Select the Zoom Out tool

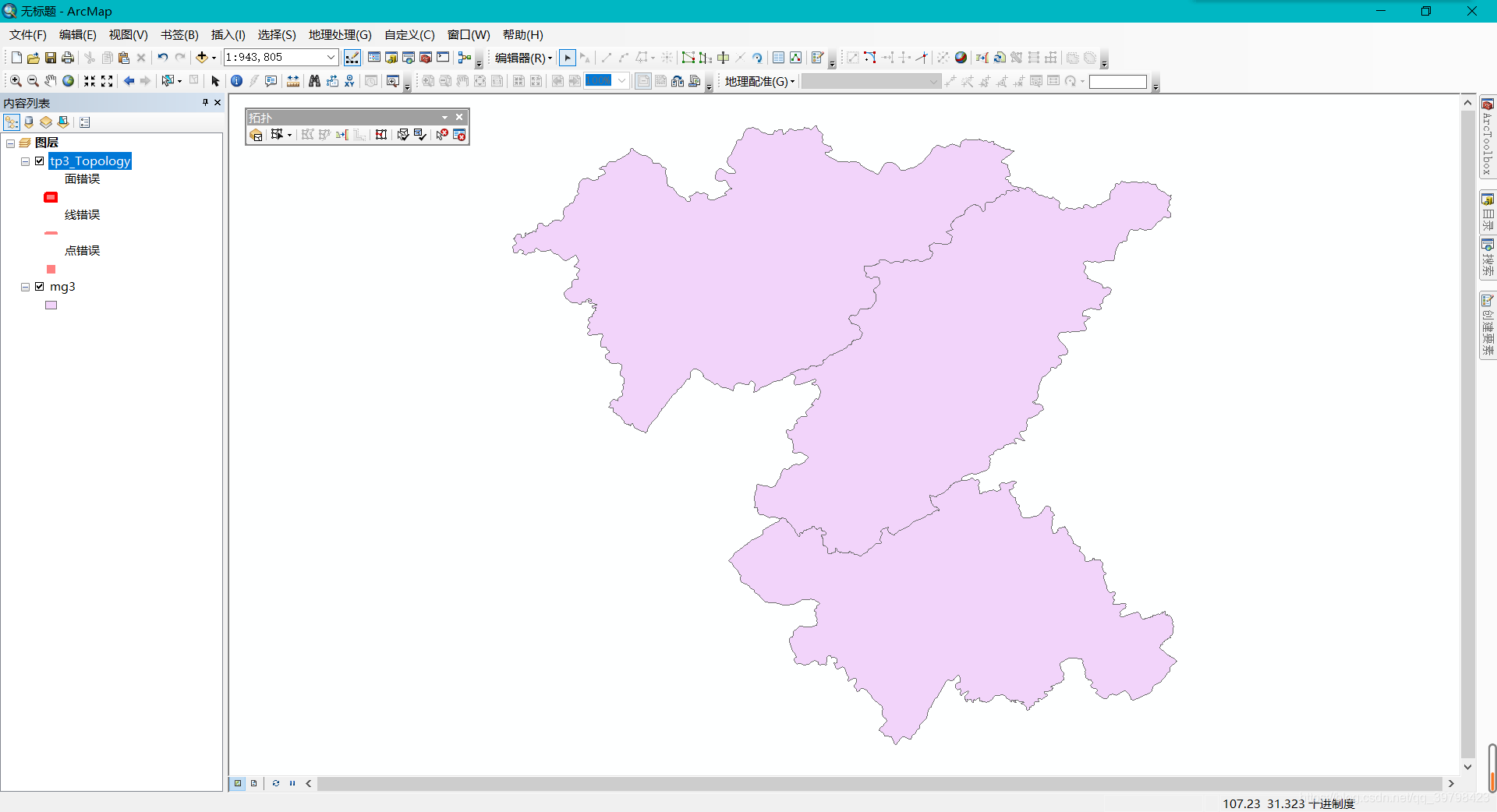click(33, 81)
